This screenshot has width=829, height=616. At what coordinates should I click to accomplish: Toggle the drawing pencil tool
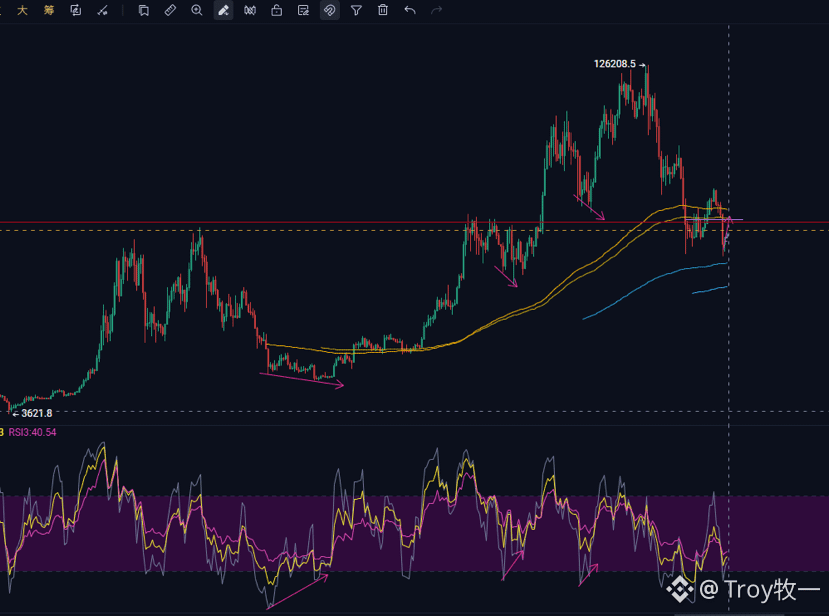(223, 10)
